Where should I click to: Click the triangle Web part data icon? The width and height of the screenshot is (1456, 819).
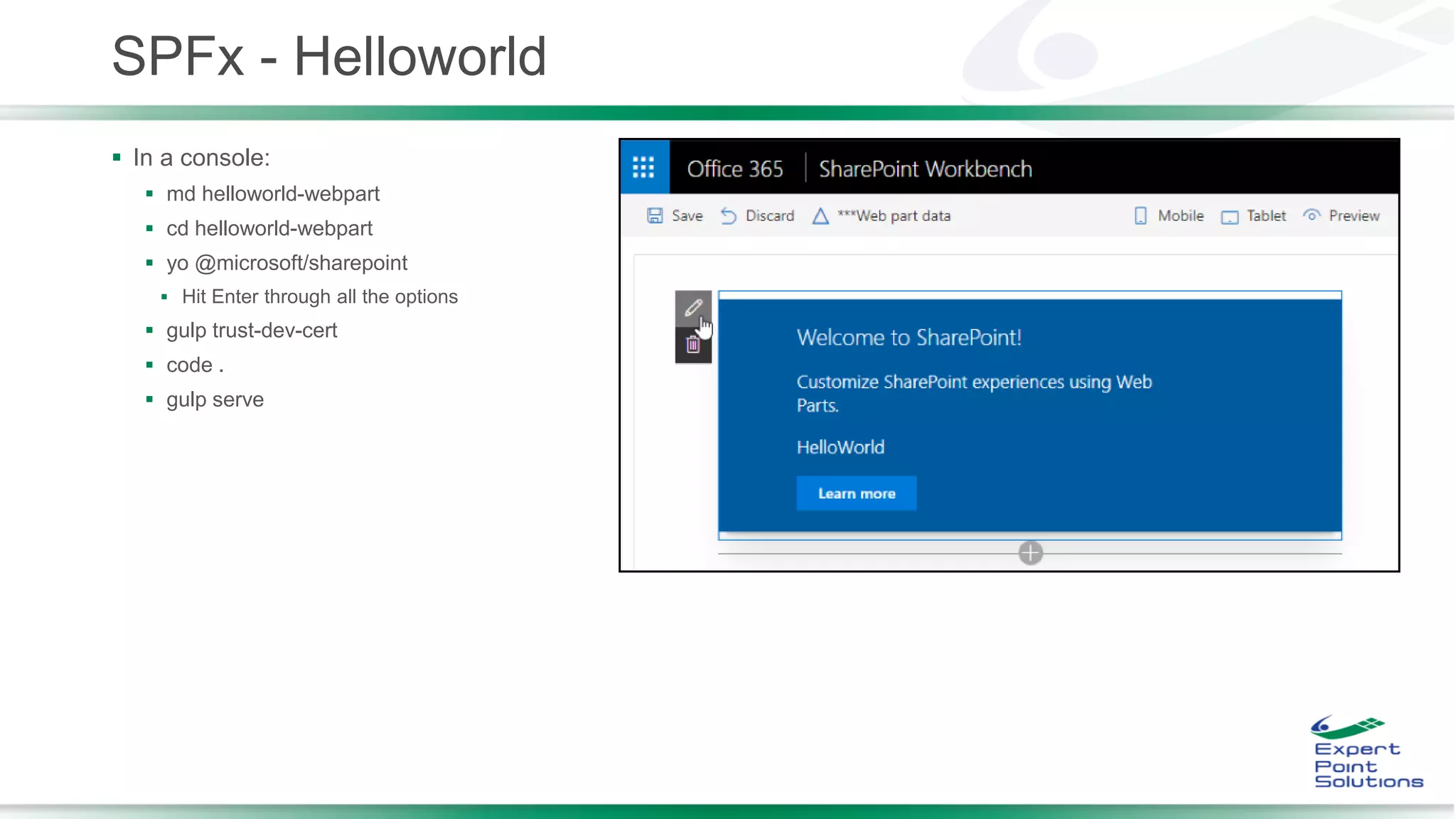coord(820,216)
